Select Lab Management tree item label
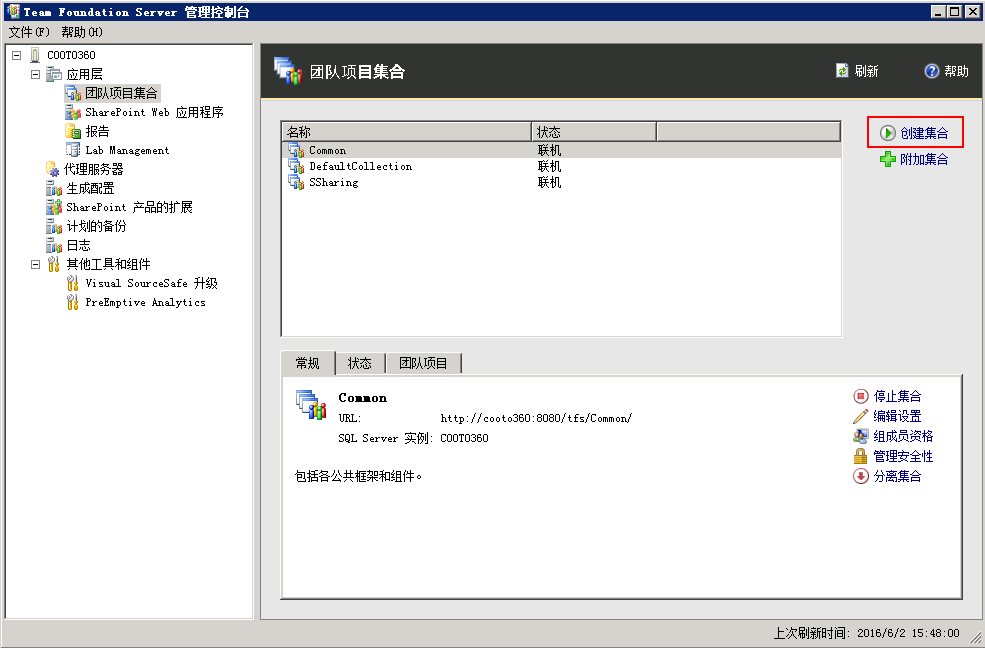Viewport: 985px width, 648px height. point(127,150)
